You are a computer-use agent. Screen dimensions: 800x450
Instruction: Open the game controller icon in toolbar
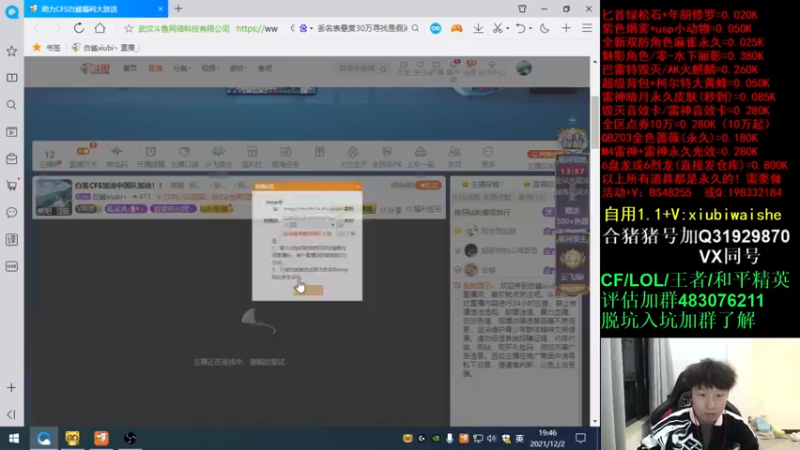pyautogui.click(x=456, y=29)
